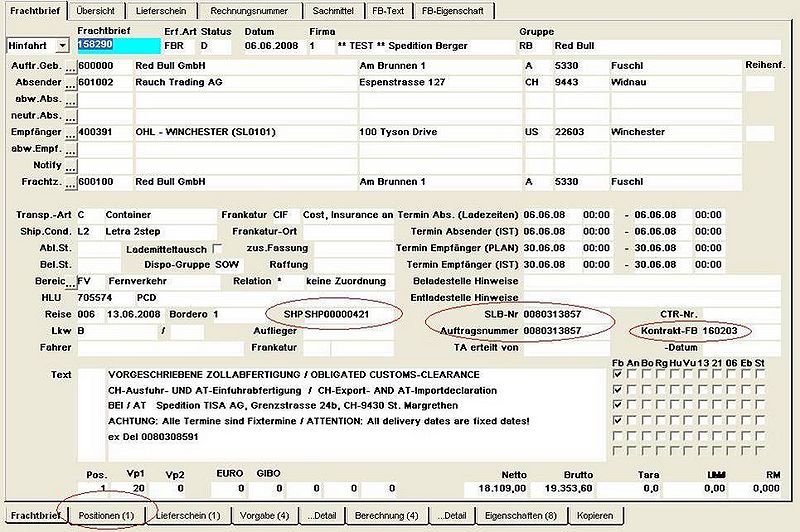Click the Auflieger input field
Screen dimensions: 800x532
click(348, 331)
